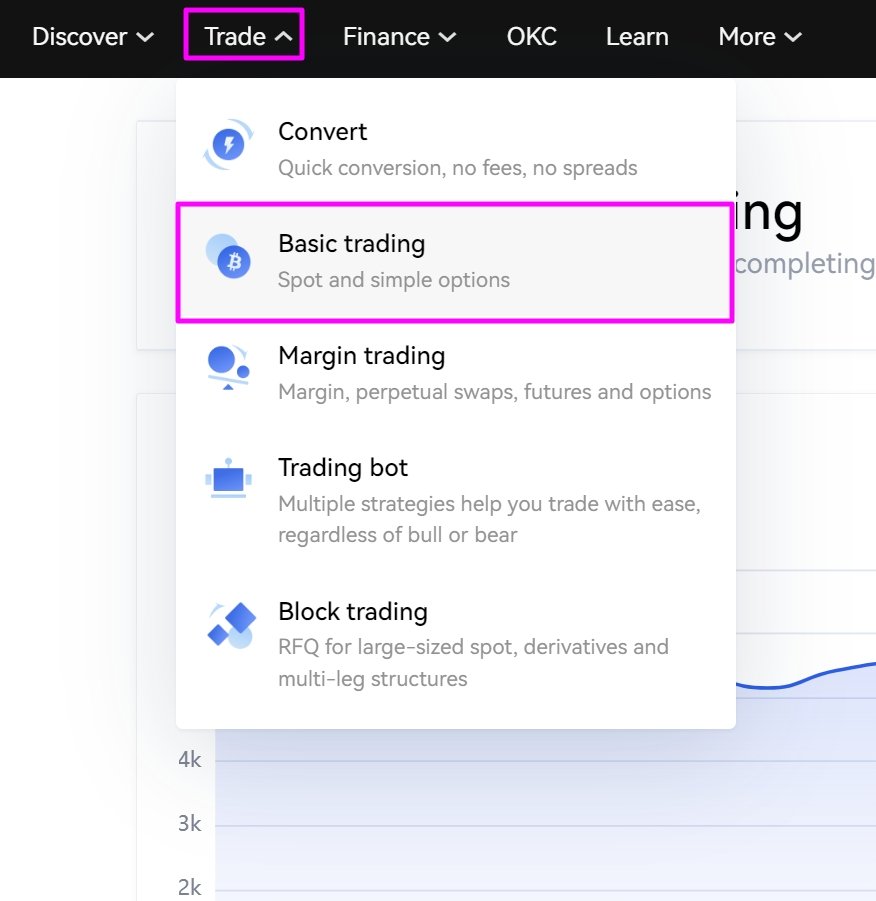The width and height of the screenshot is (876, 901).
Task: Click the Block trading diamonds icon
Action: [231, 625]
